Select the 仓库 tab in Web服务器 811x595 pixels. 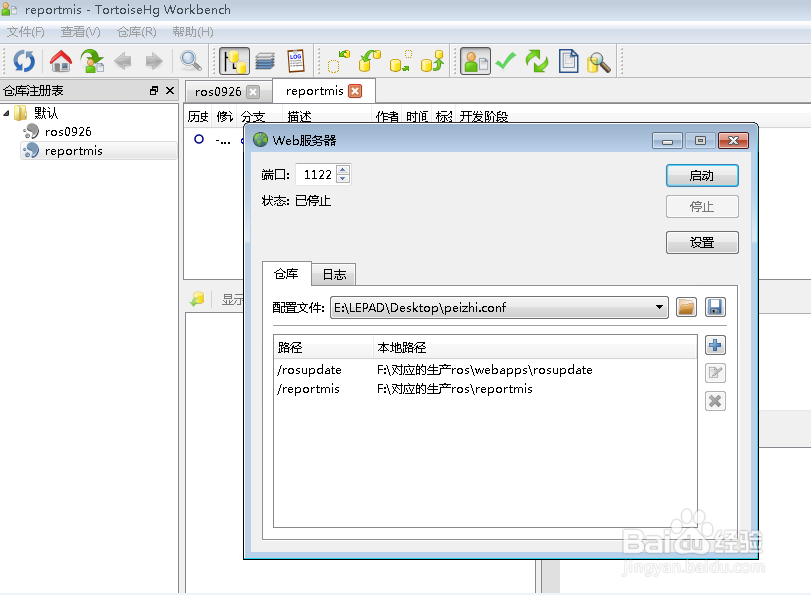click(x=286, y=274)
